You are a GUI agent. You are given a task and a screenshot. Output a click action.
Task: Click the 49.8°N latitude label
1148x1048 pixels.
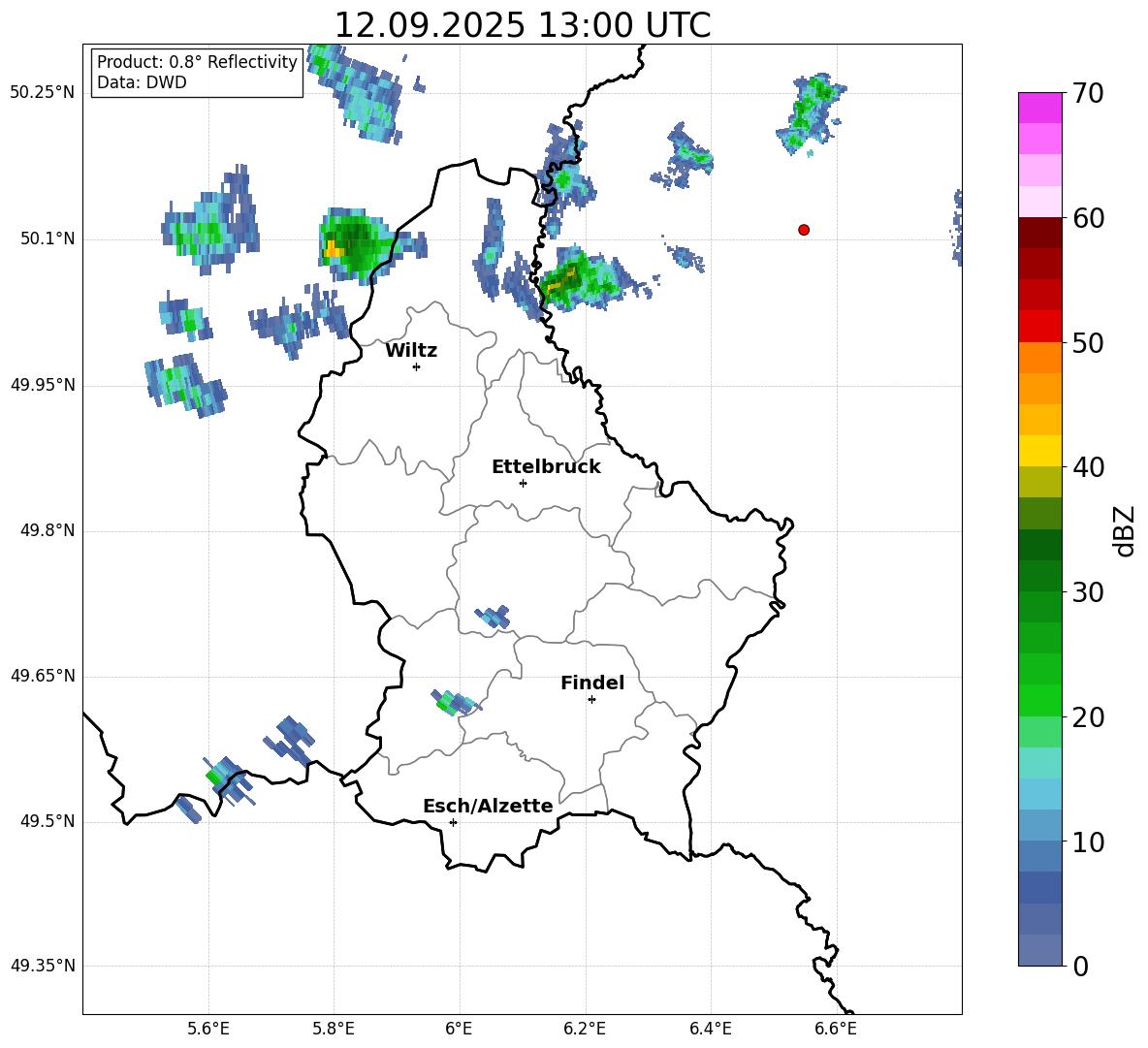(48, 530)
